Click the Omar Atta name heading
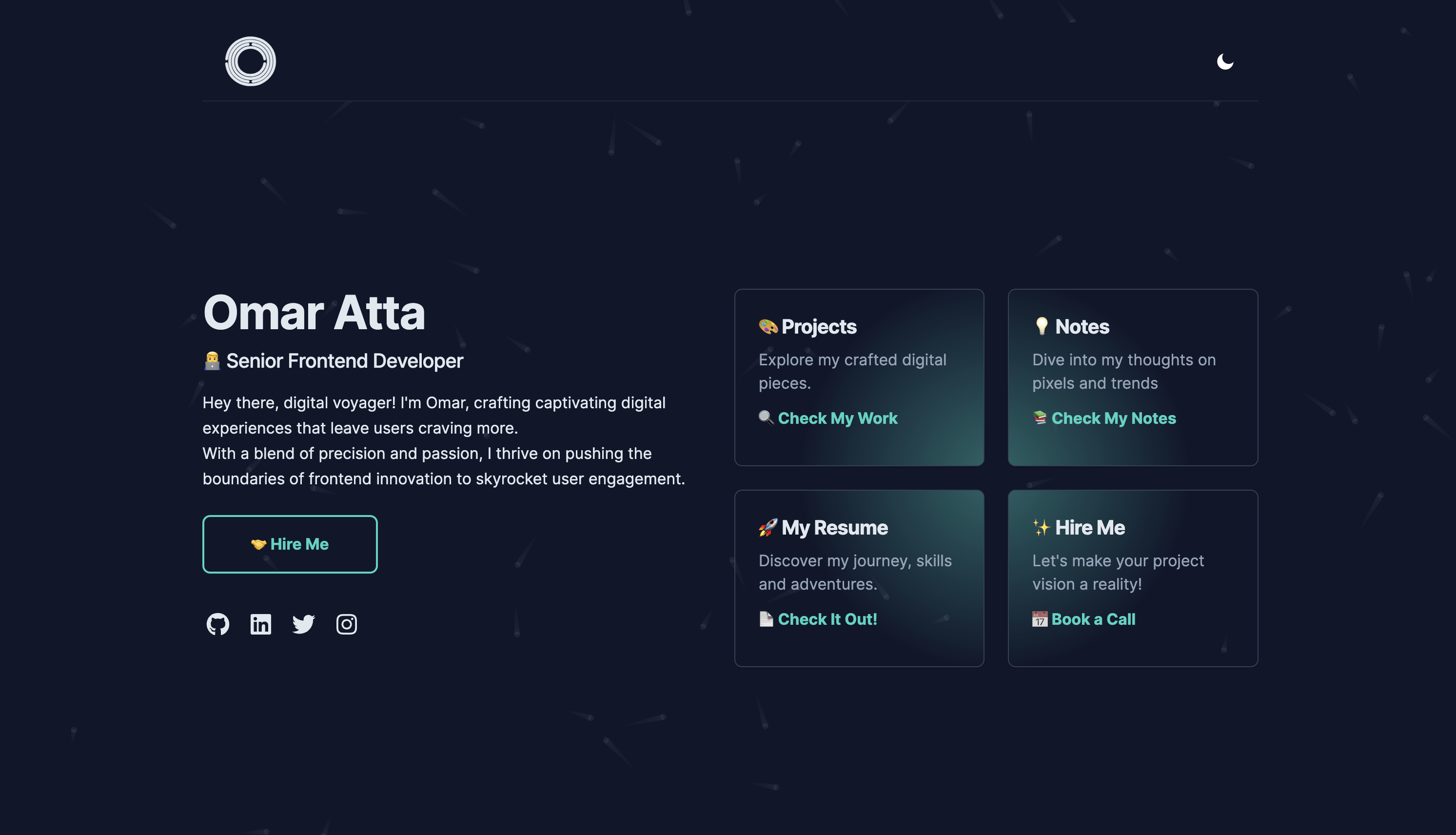This screenshot has height=835, width=1456. (x=314, y=313)
